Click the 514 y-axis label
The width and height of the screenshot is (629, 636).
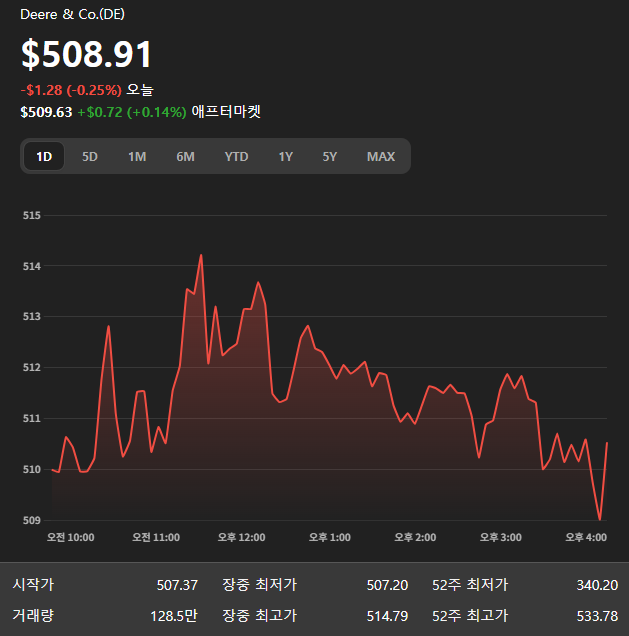point(32,266)
